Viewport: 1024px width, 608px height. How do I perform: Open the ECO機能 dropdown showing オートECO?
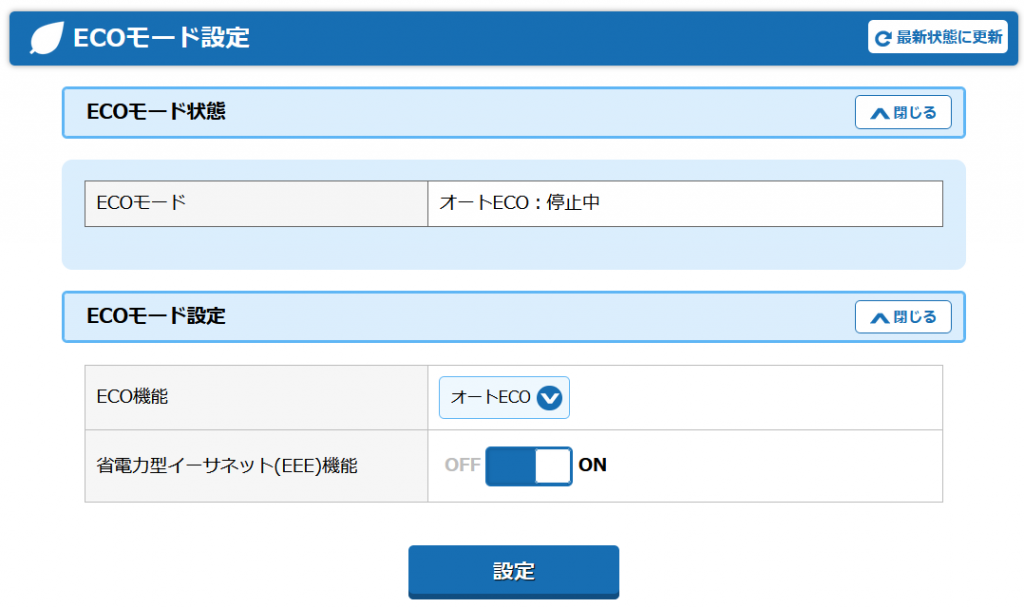pos(492,398)
